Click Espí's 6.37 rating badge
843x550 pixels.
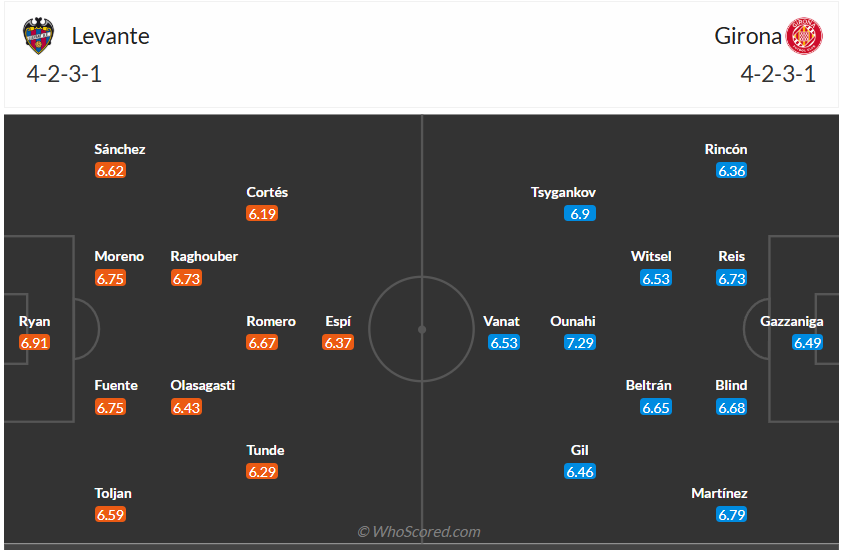pyautogui.click(x=338, y=343)
